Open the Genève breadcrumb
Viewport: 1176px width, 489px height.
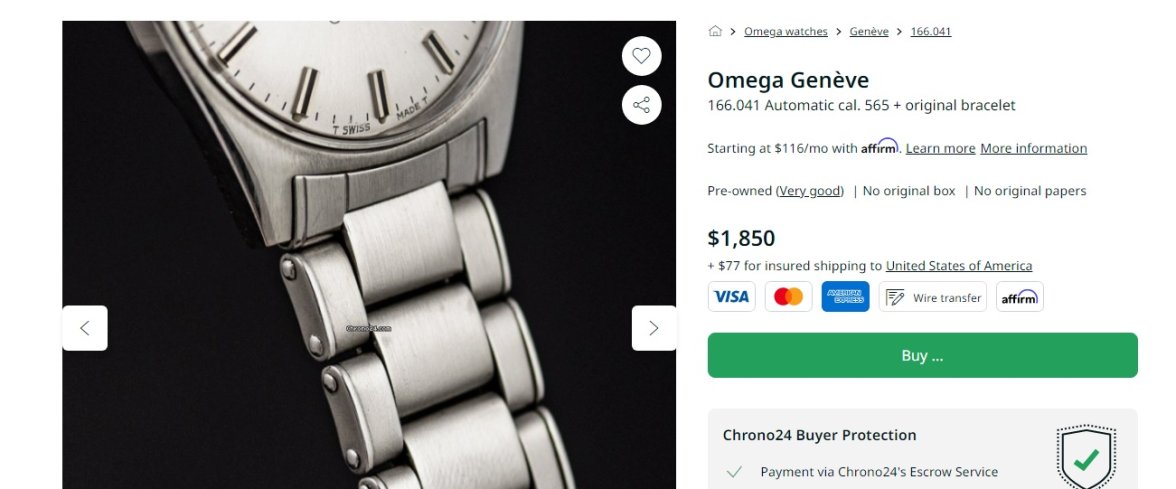point(869,32)
